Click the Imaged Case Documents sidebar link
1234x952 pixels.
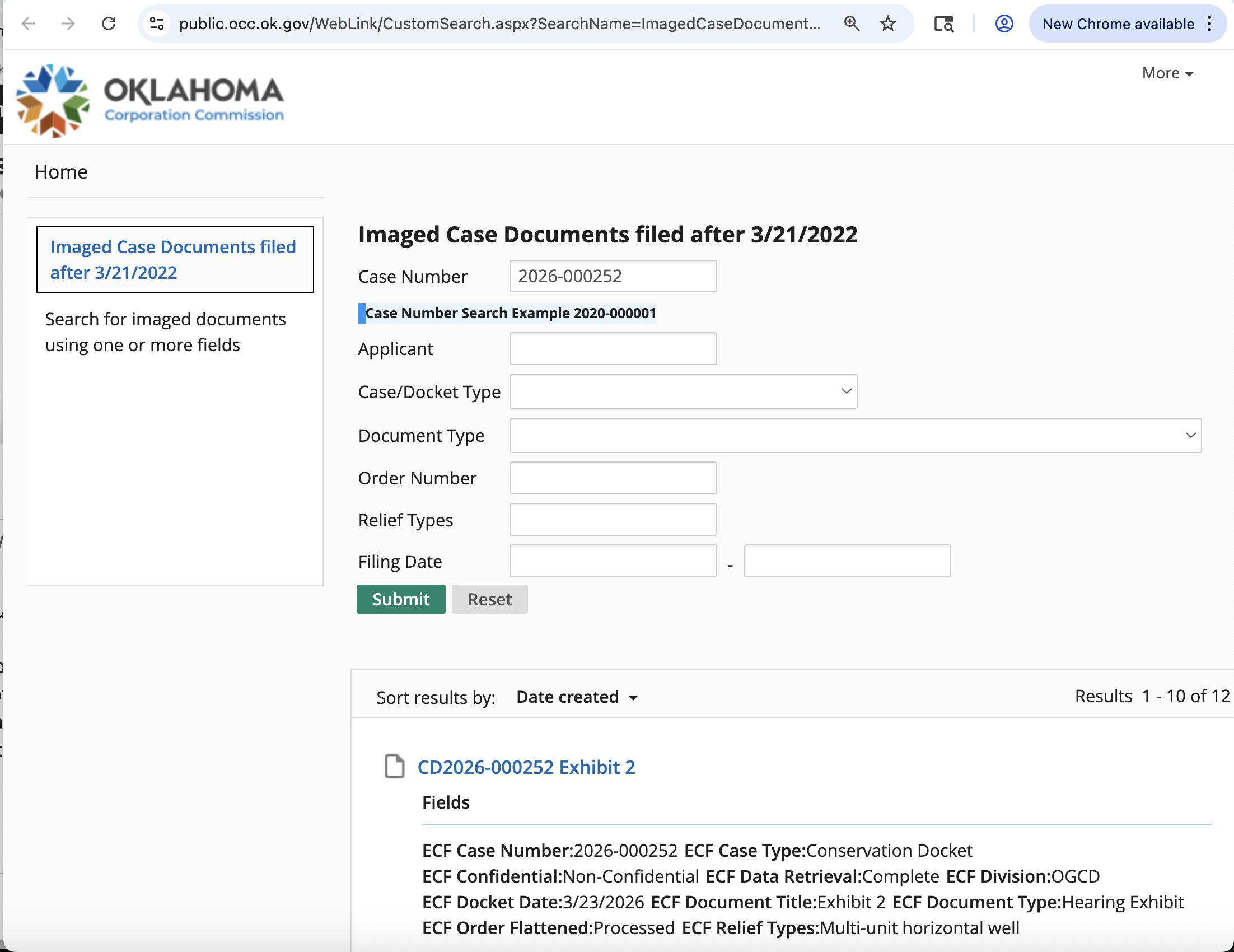[173, 259]
